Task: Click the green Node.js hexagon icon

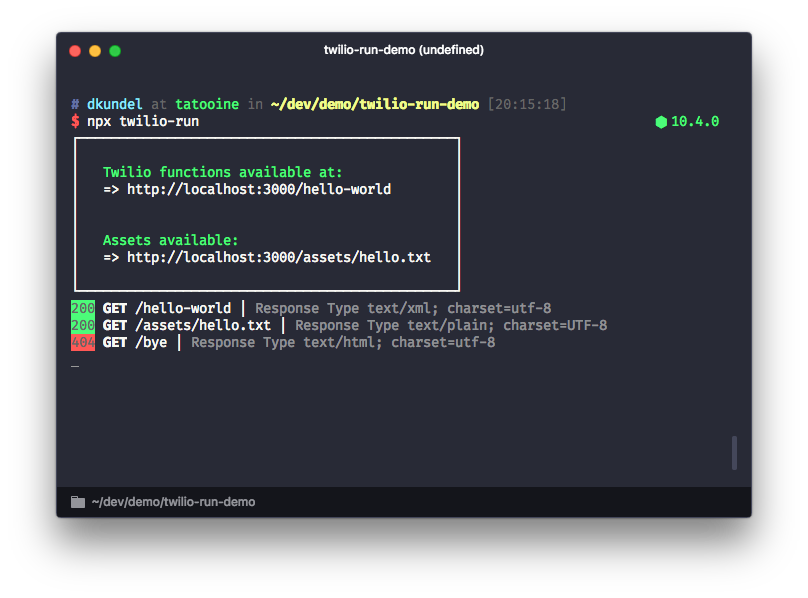Action: (661, 122)
